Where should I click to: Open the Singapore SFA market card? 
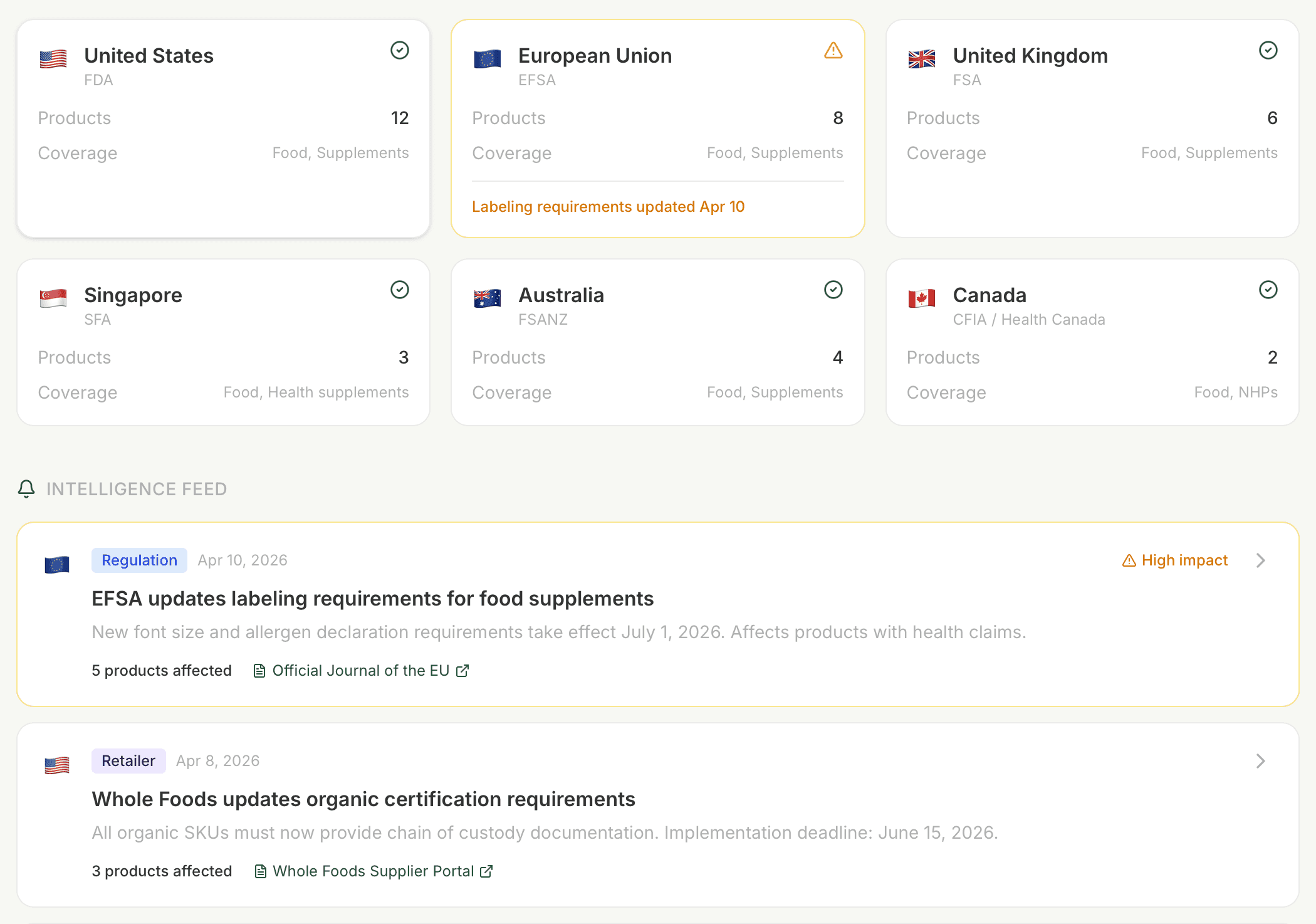[x=223, y=342]
